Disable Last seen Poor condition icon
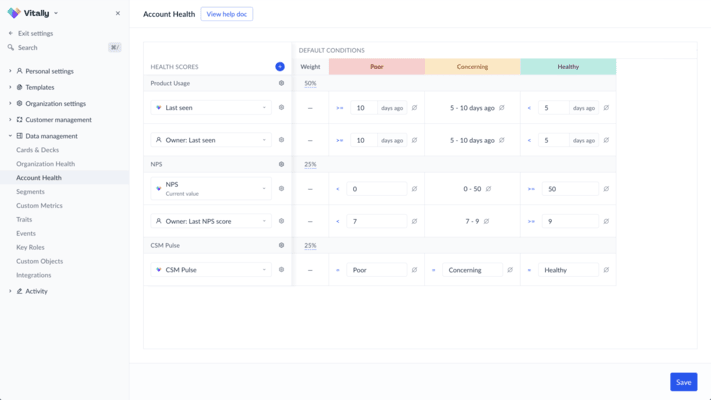This screenshot has height=400, width=711. click(414, 108)
